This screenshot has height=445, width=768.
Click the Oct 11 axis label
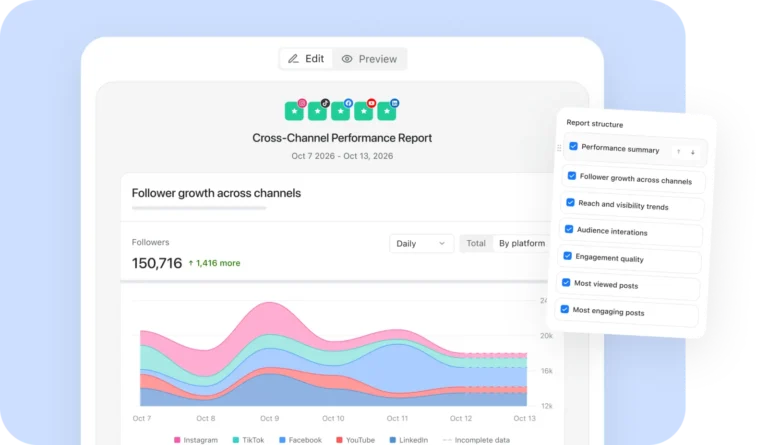point(397,419)
